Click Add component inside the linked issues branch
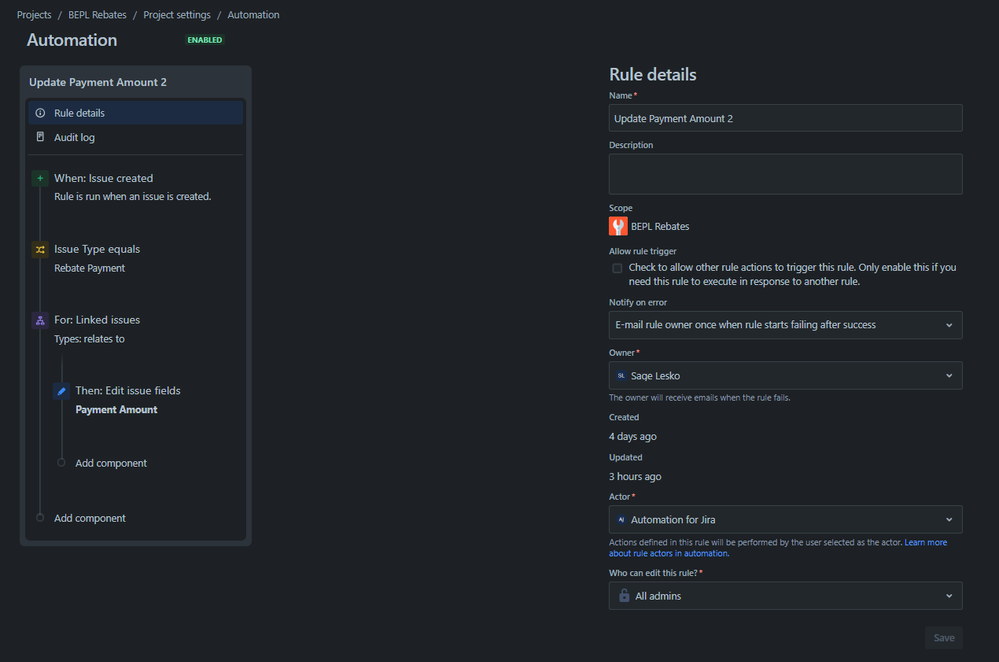Image resolution: width=999 pixels, height=662 pixels. (111, 463)
